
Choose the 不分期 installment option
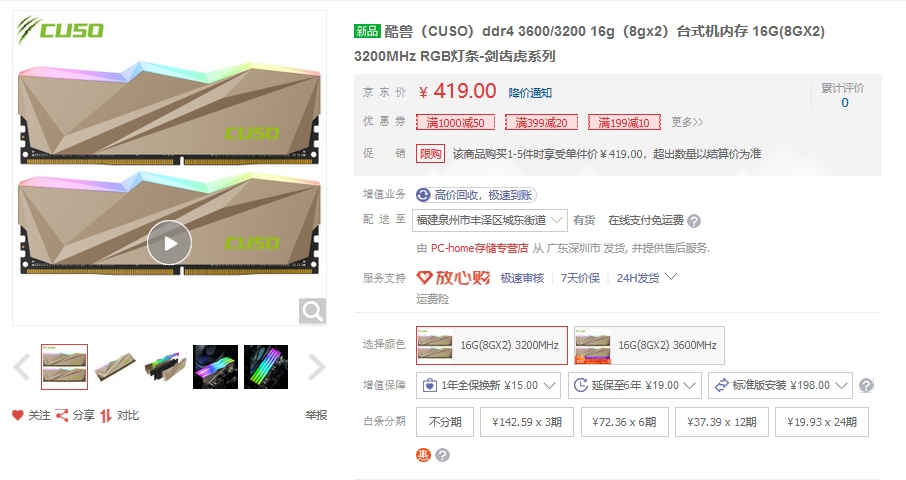click(445, 422)
